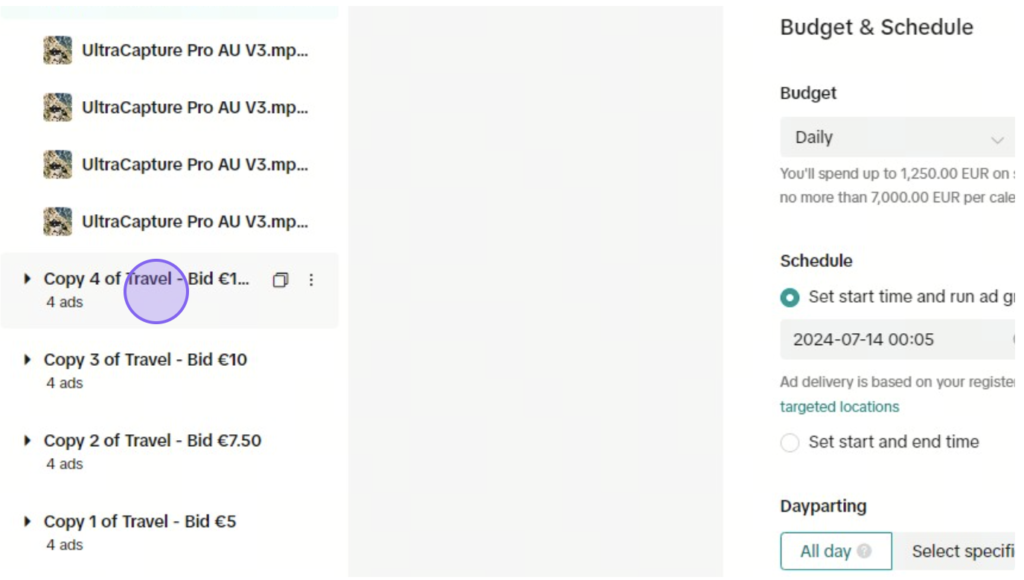Expand Copy 3 of Travel - Bid €10

[x=27, y=360]
